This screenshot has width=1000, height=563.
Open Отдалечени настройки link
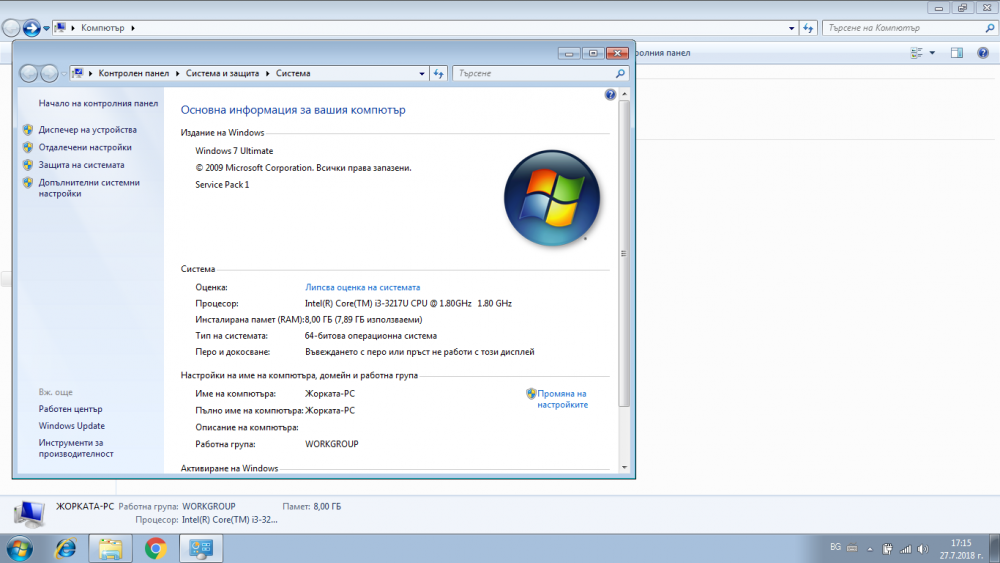pos(85,147)
